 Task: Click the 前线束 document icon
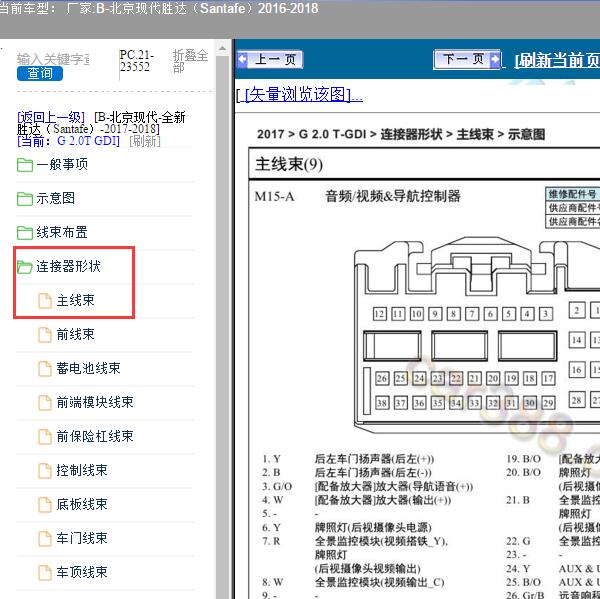[x=45, y=335]
